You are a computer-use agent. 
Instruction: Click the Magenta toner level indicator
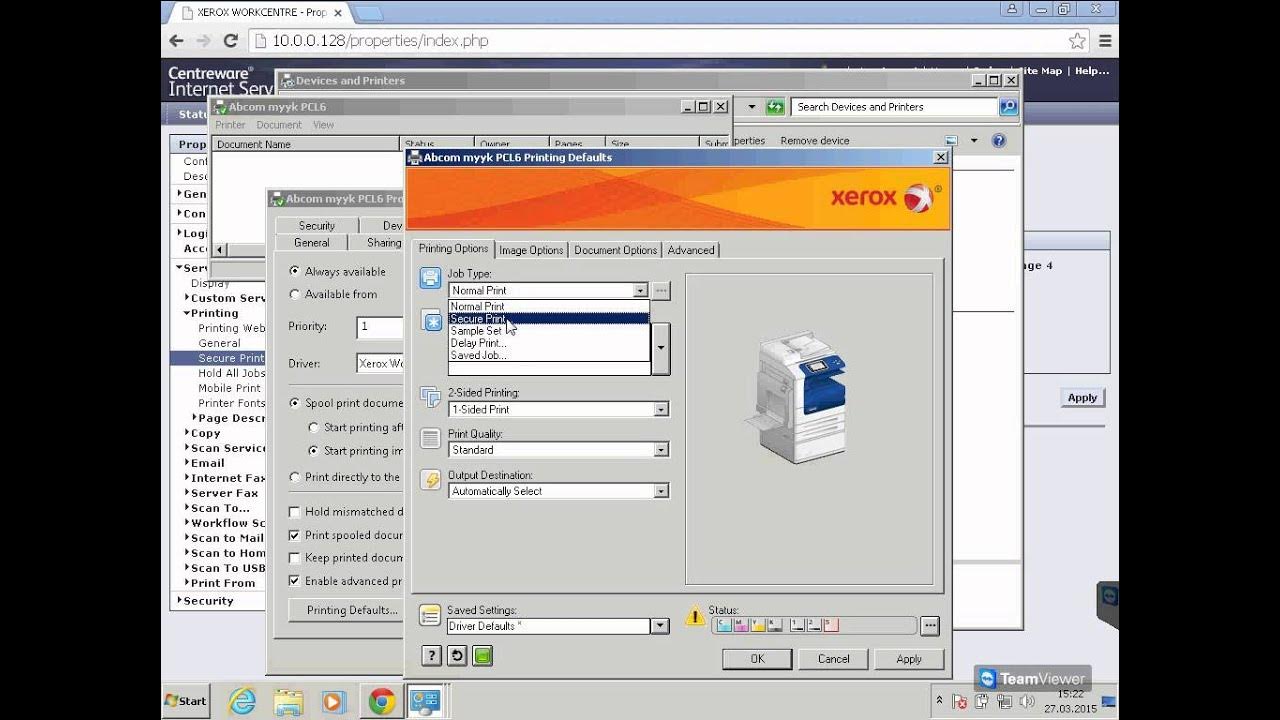pos(740,626)
